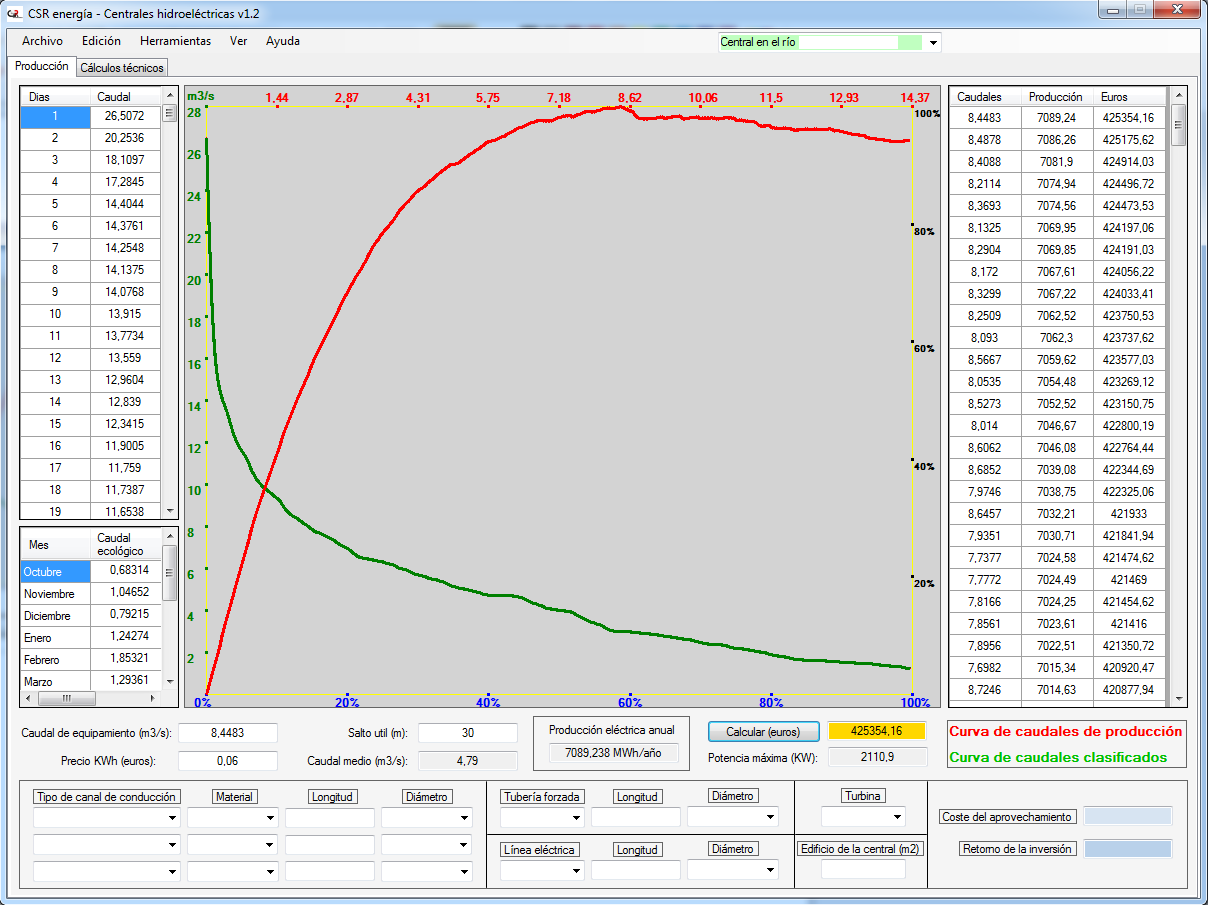
Task: Click the right arrow of Mes table horizontal scrollbar
Action: [x=155, y=698]
